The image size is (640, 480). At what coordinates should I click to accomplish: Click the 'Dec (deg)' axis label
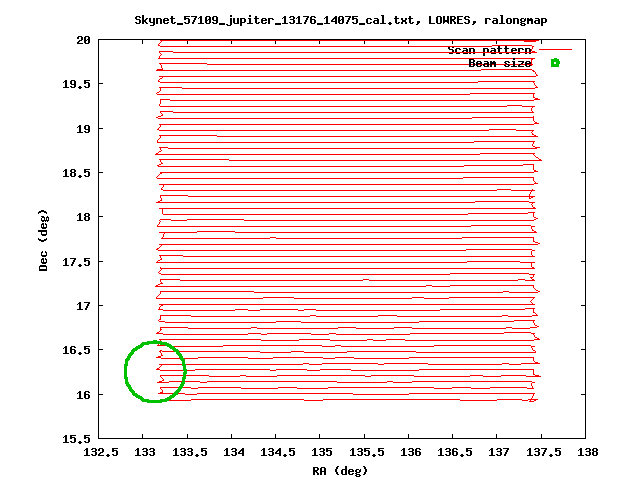(43, 240)
